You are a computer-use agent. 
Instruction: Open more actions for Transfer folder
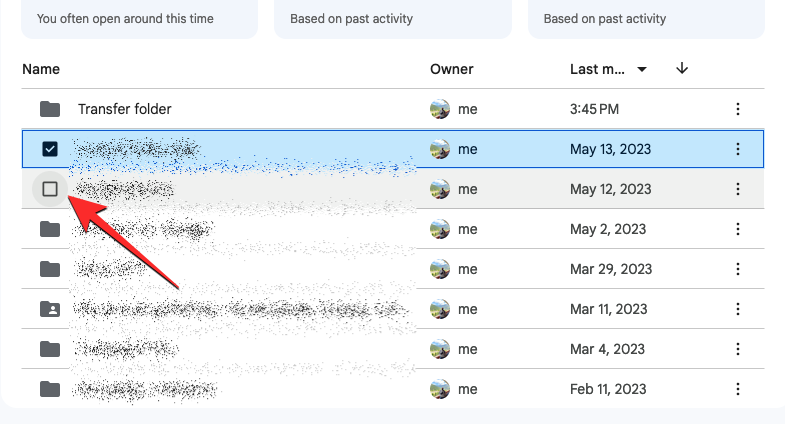pos(738,109)
